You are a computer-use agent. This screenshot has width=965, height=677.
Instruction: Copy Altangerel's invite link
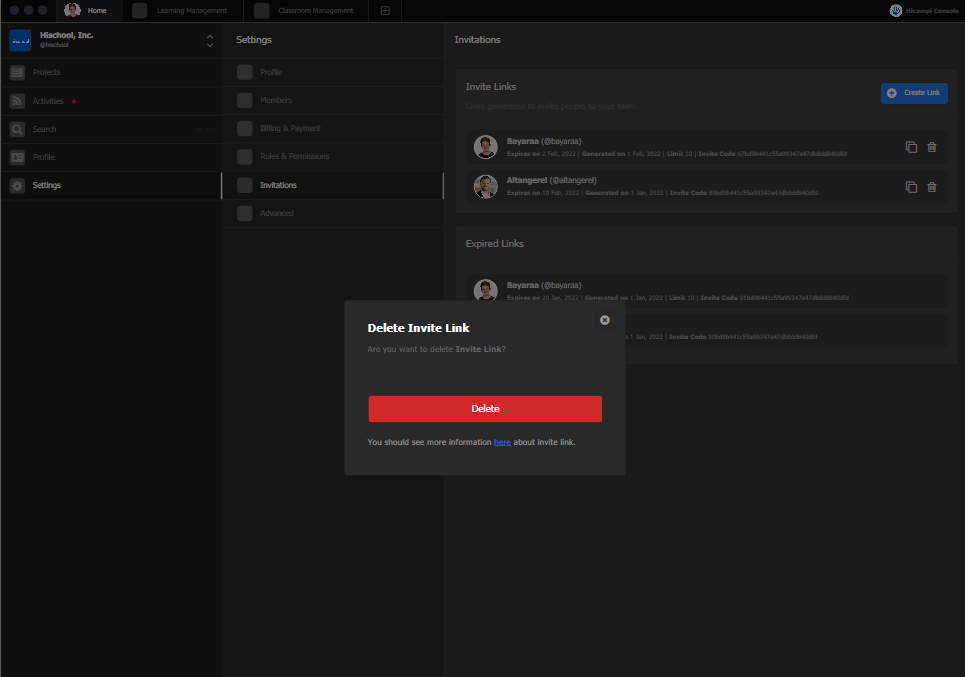pyautogui.click(x=911, y=187)
